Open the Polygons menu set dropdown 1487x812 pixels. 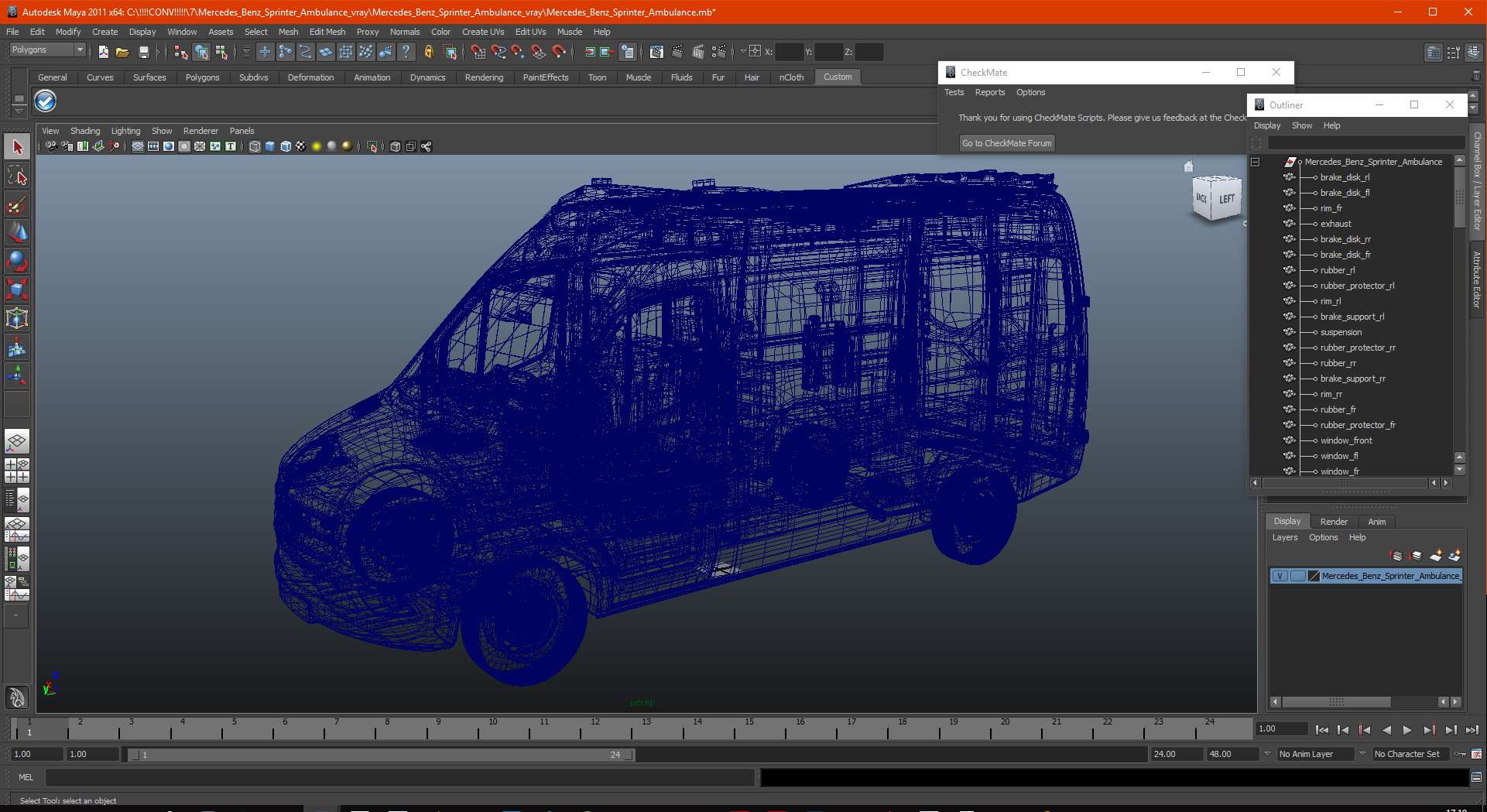pyautogui.click(x=47, y=50)
